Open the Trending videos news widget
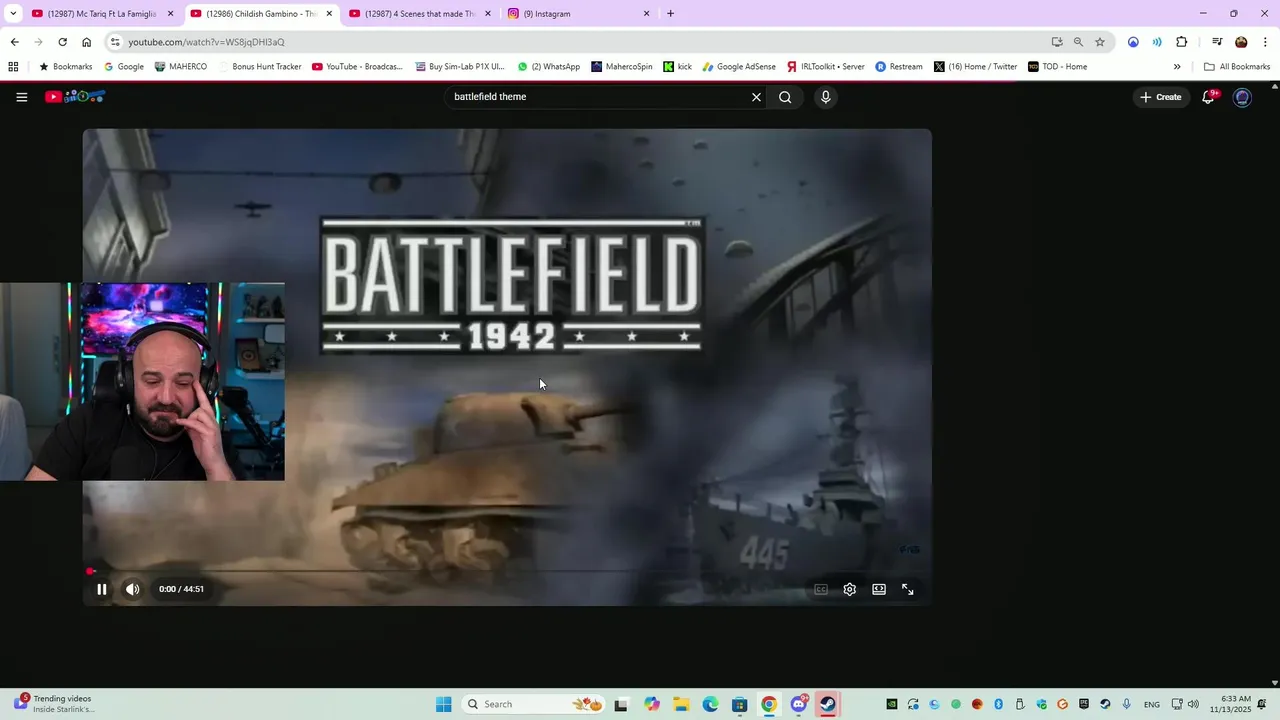Viewport: 1280px width, 720px height. (x=55, y=704)
